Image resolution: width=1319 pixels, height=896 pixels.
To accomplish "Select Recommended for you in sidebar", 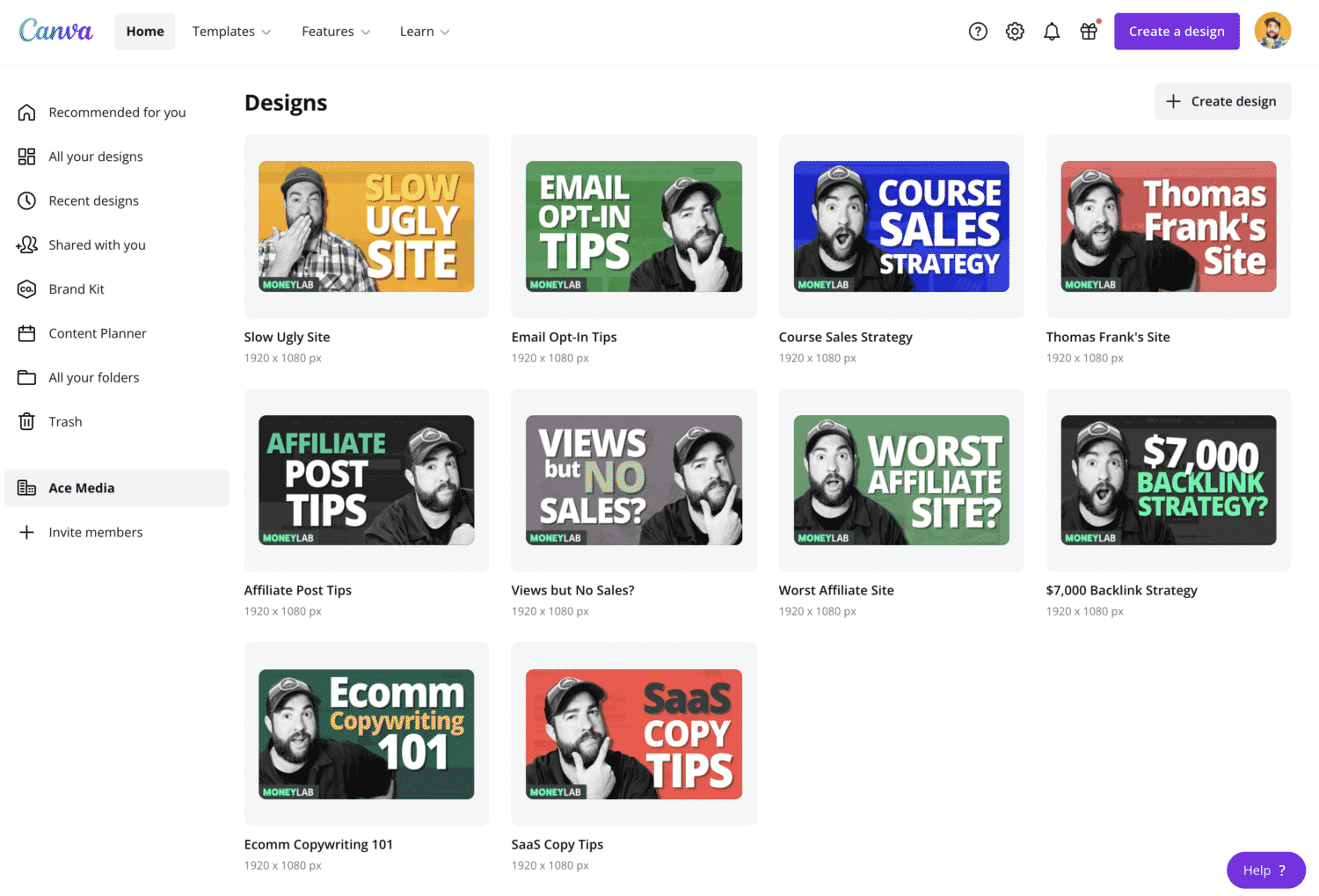I will point(117,113).
